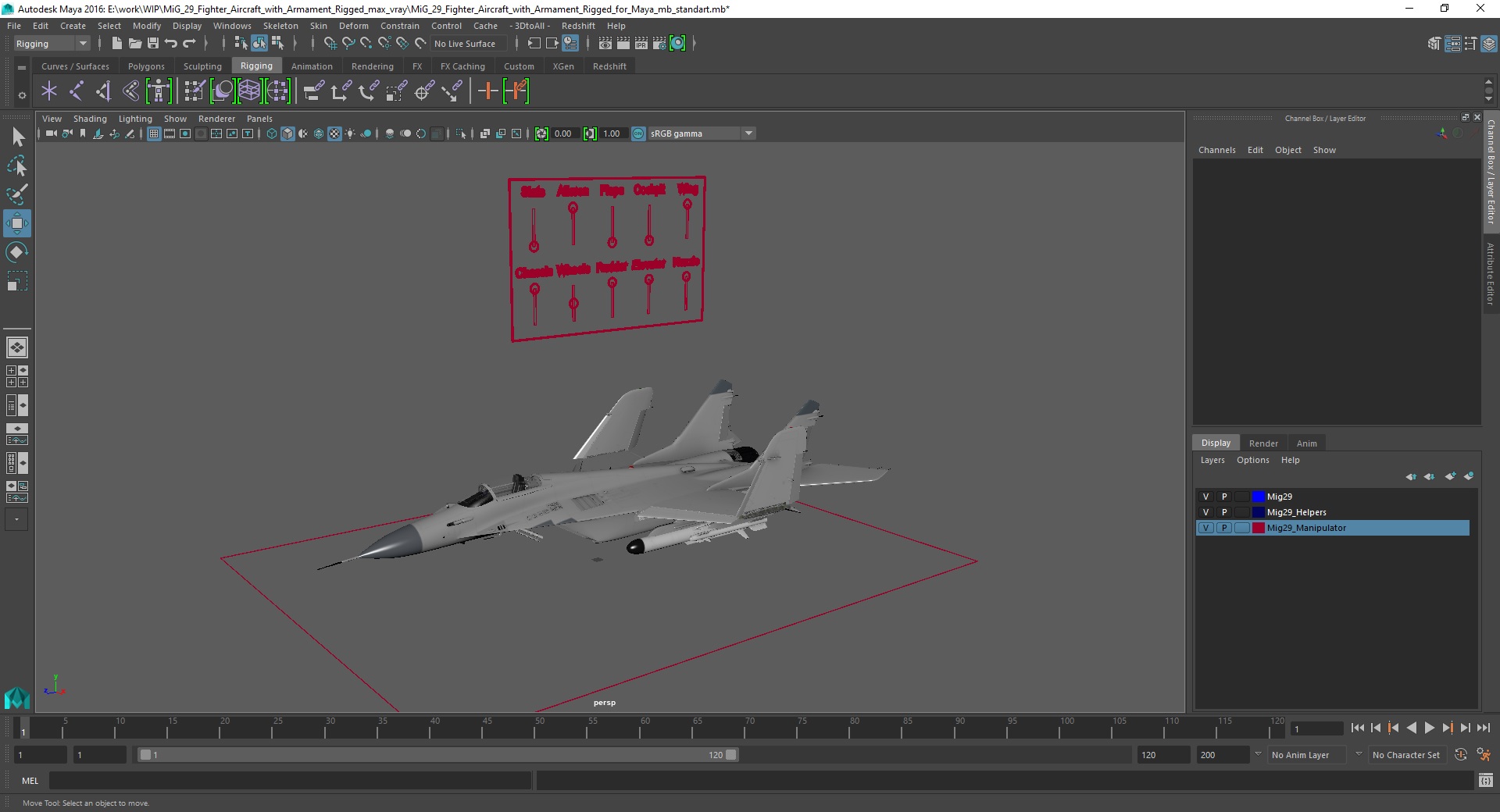The height and width of the screenshot is (812, 1500).
Task: Switch to the Rotate tool
Action: 17,252
